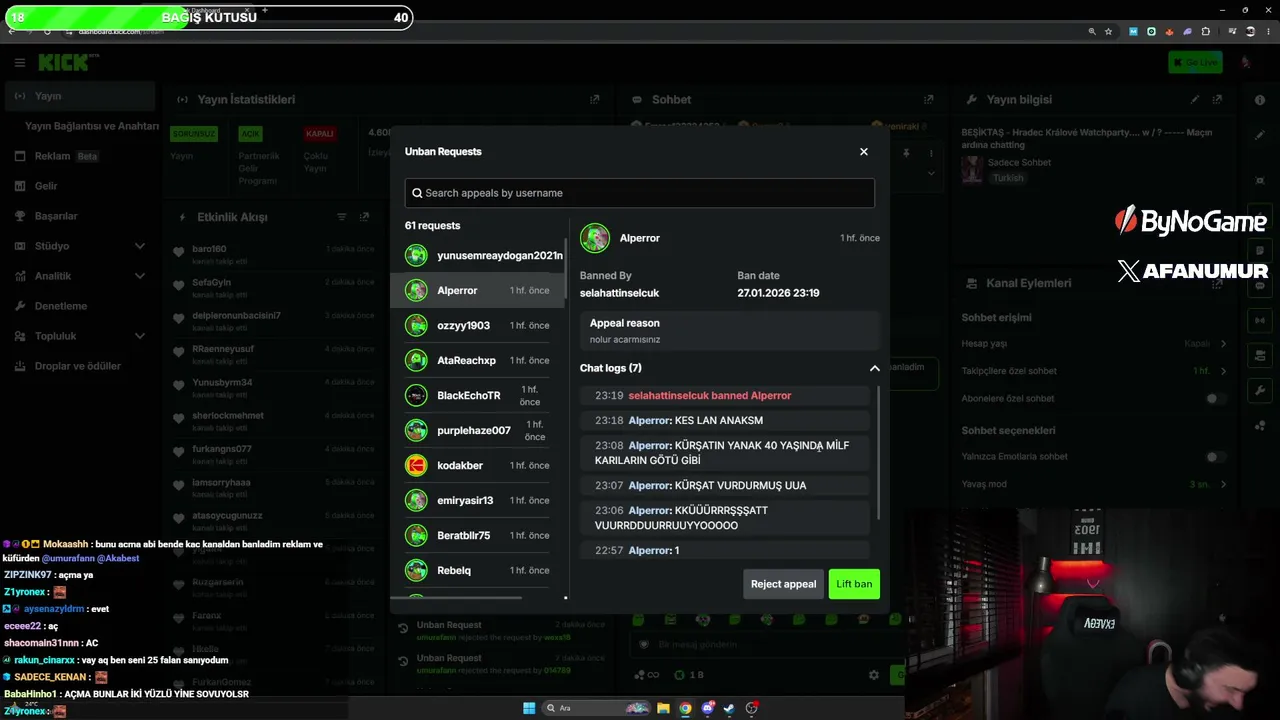This screenshot has width=1280, height=720.
Task: Open the Windows Start menu
Action: [x=529, y=708]
